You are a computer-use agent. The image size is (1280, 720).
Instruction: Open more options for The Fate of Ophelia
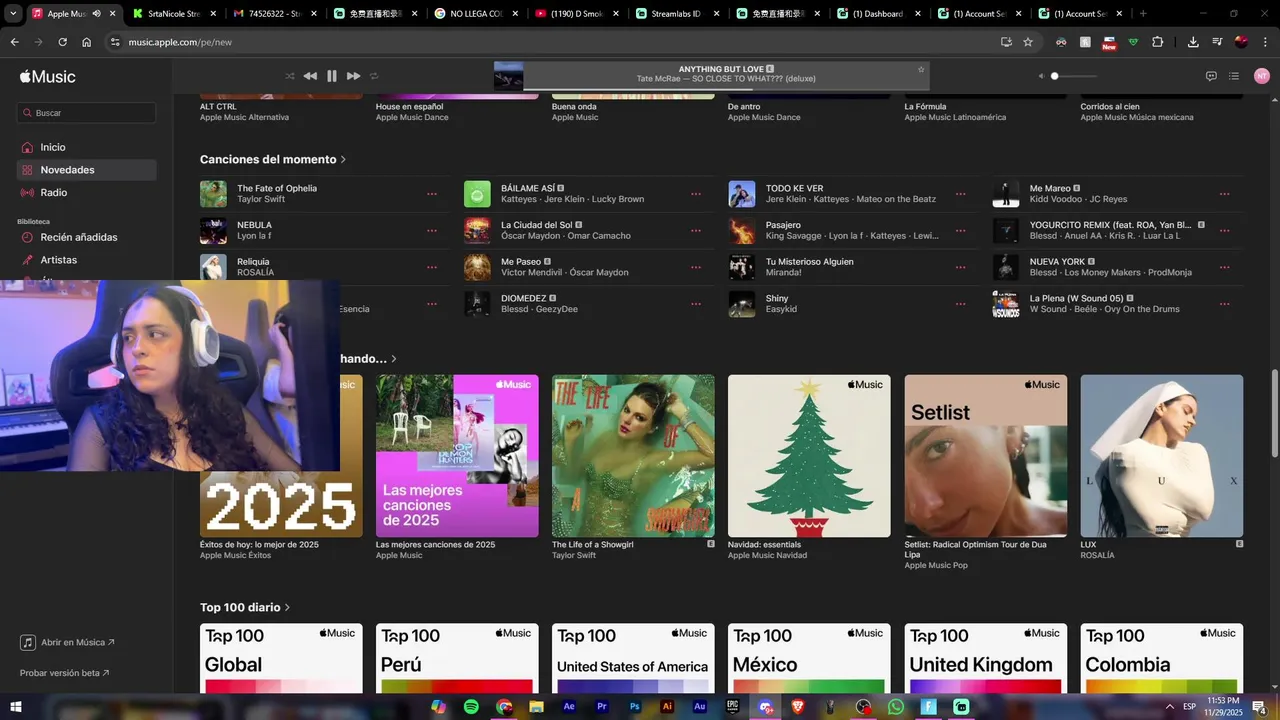coord(432,194)
